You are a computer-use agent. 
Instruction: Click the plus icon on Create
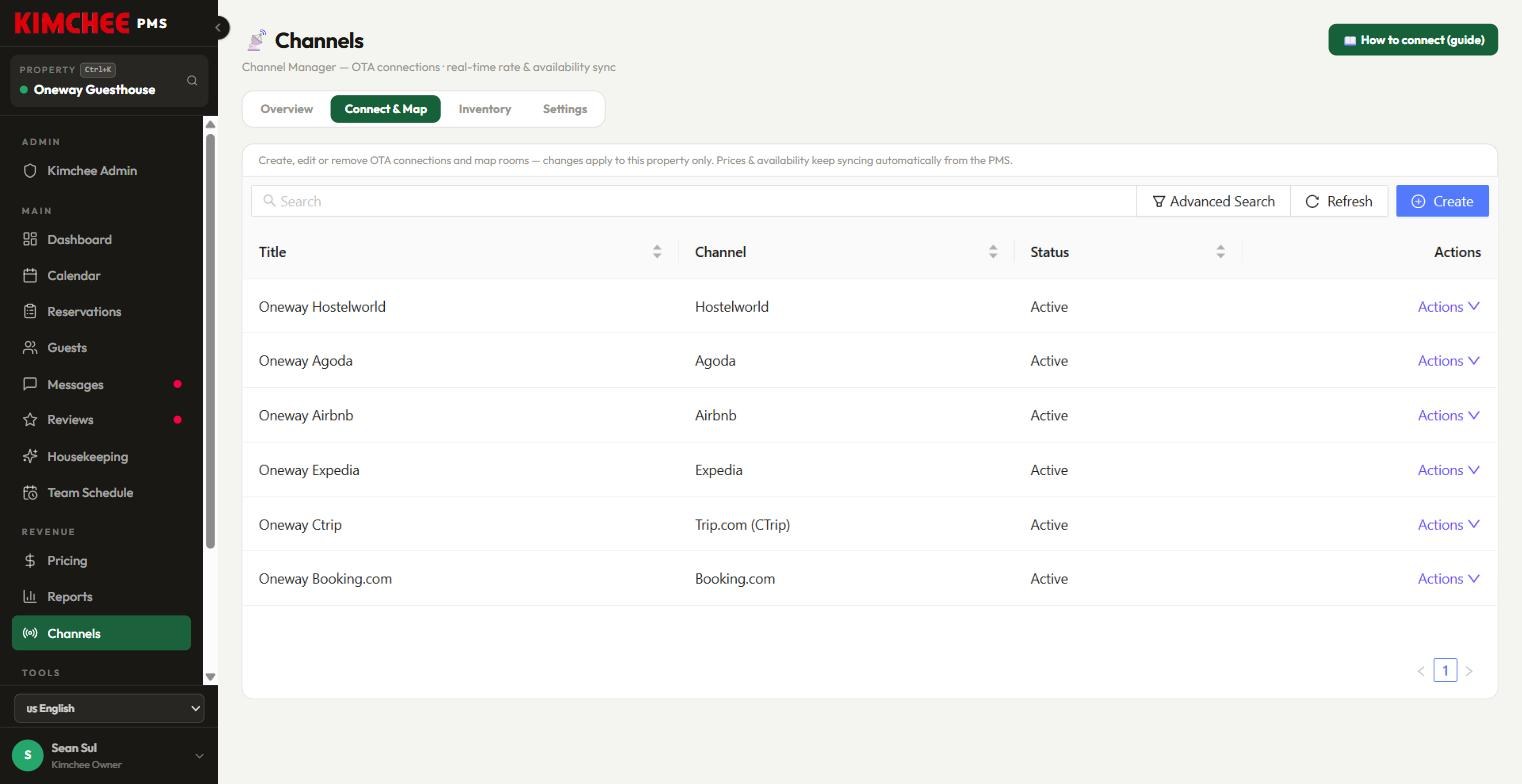1418,201
